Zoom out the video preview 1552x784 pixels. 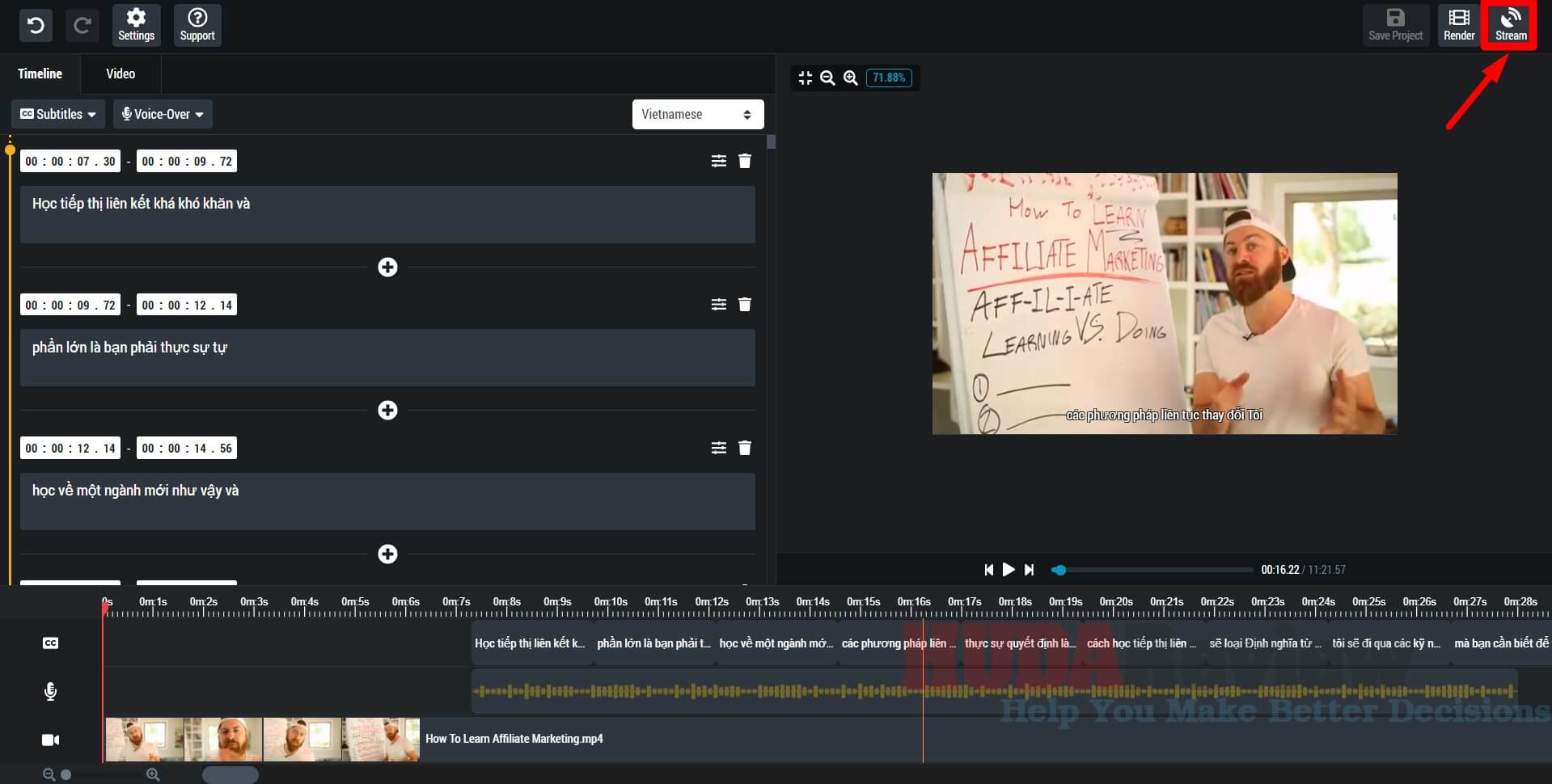(x=827, y=78)
